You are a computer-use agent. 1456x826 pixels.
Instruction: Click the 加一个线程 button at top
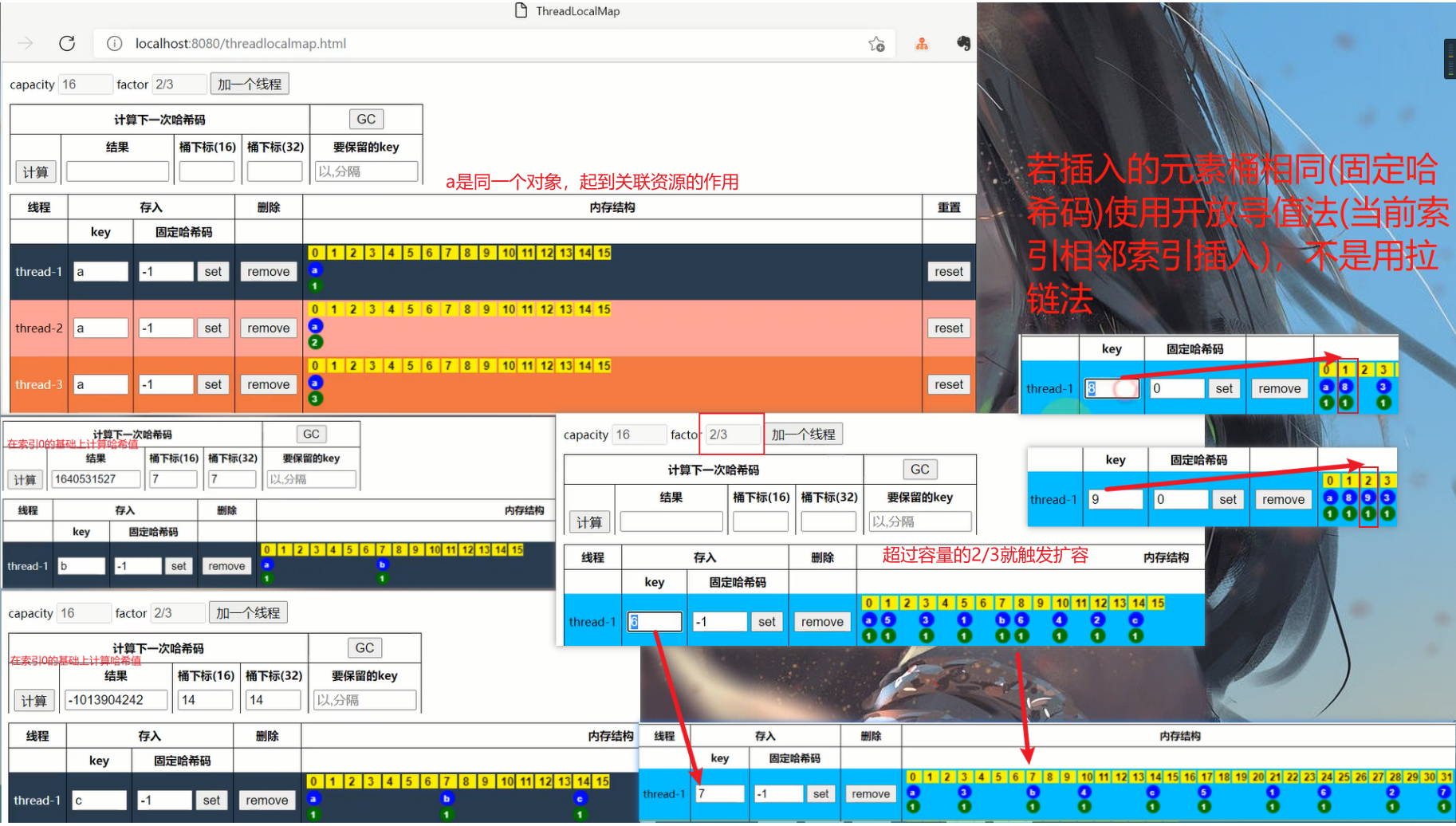(x=250, y=84)
